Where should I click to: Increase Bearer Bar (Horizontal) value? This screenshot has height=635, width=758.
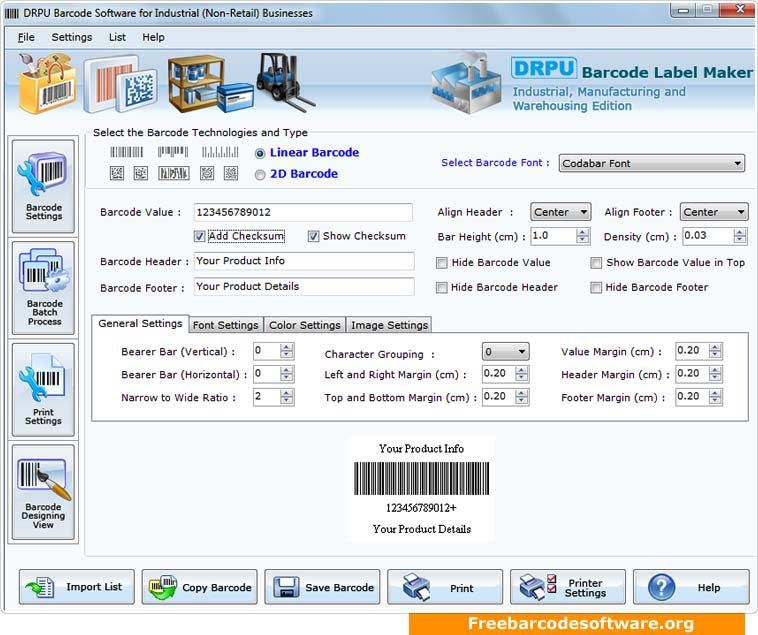(x=287, y=370)
